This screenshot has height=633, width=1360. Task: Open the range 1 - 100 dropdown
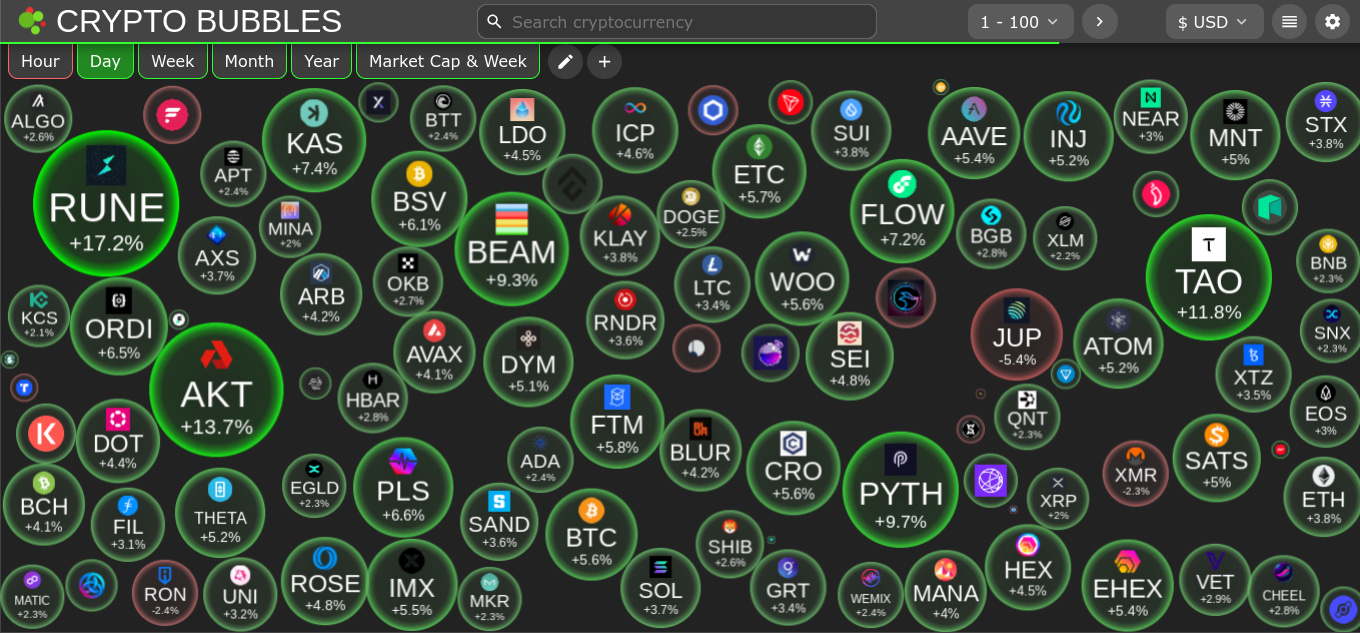[x=1021, y=21]
